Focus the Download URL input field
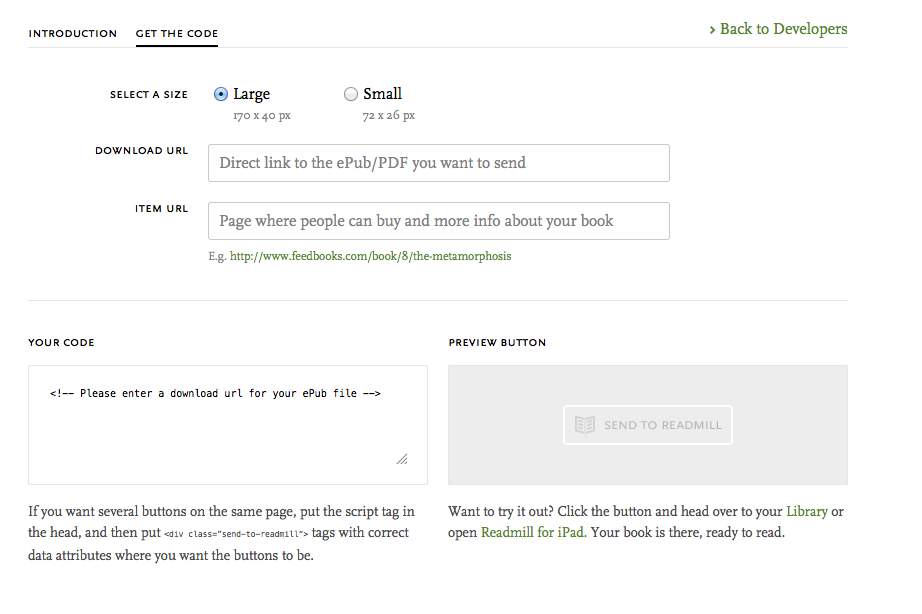This screenshot has width=922, height=614. tap(439, 163)
